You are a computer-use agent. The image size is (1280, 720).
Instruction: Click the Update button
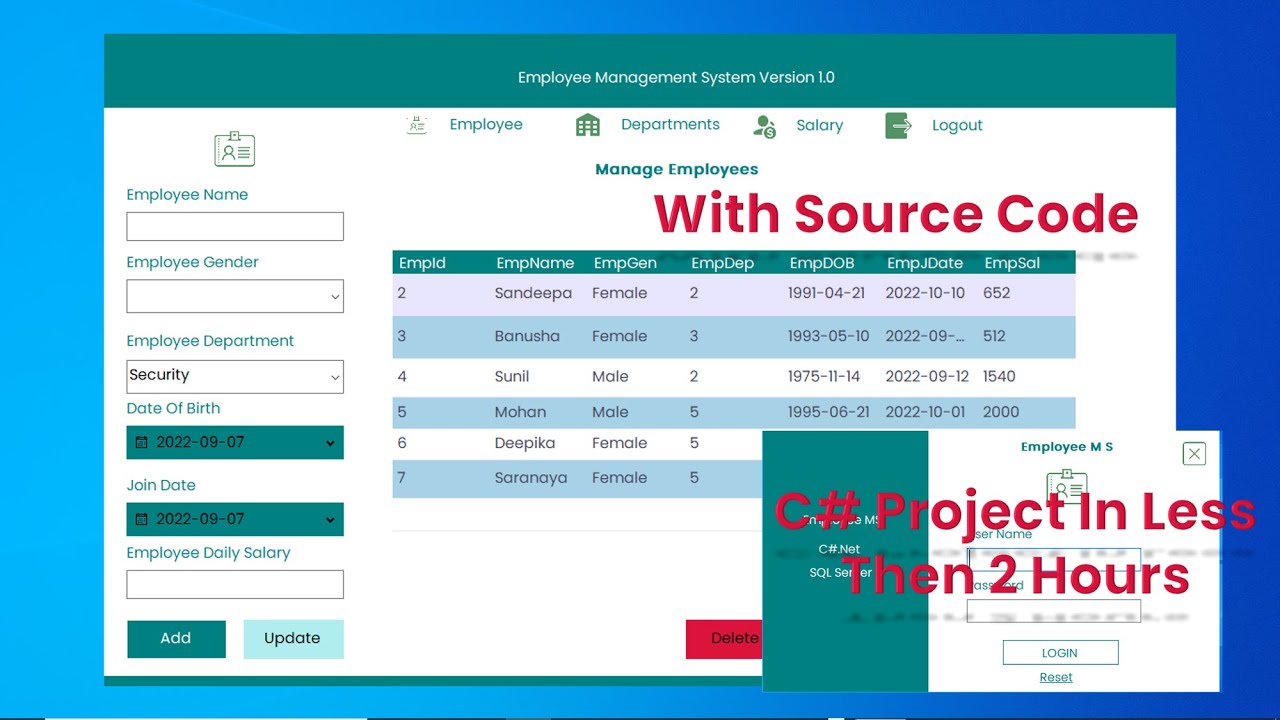pyautogui.click(x=293, y=639)
